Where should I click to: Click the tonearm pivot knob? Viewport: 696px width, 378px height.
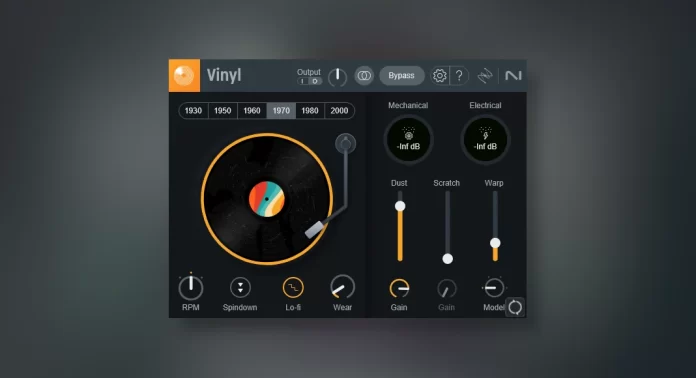click(x=345, y=144)
